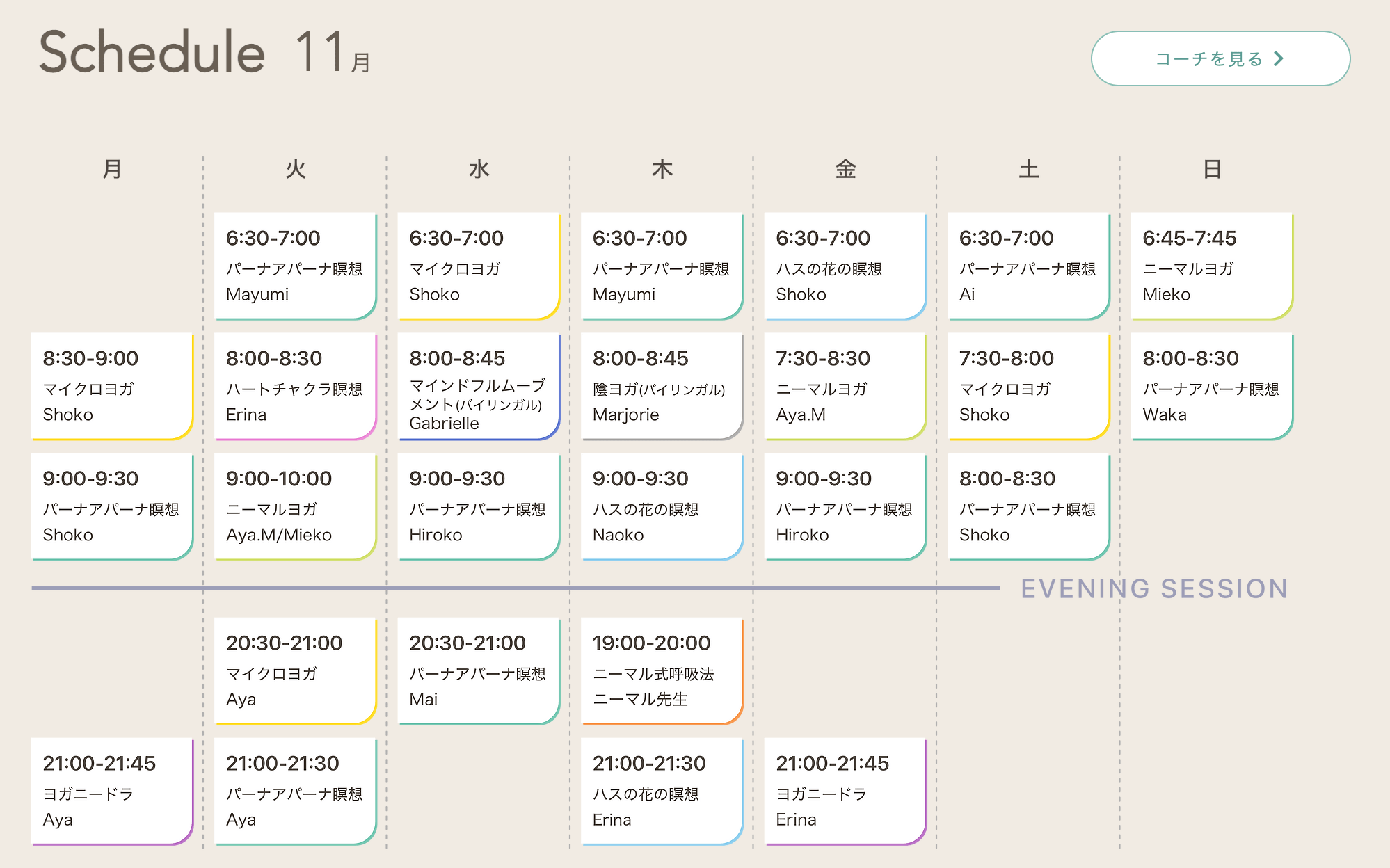Open Wednesday 9:00-9:30 パーナアパーナ瞑想 Hiroko card
Screen dimensions: 1390x868
tap(479, 507)
